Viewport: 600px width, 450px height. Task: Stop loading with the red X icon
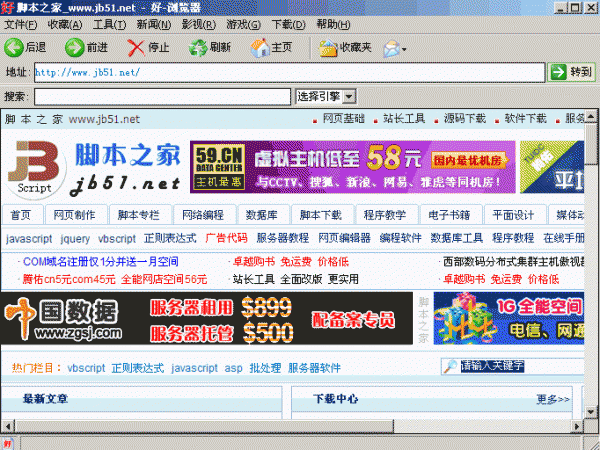(x=136, y=48)
